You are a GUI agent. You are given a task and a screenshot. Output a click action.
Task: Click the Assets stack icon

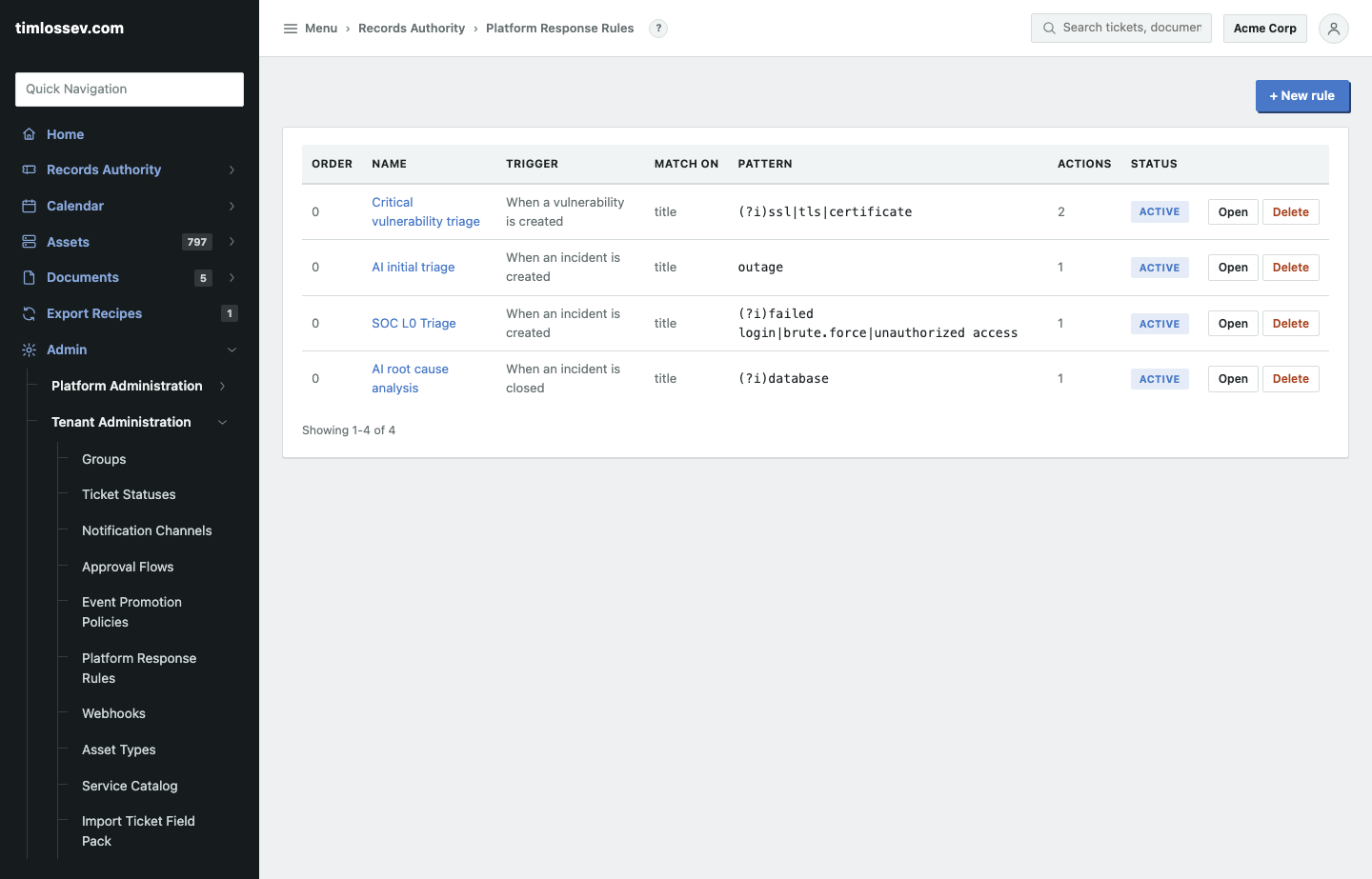30,242
